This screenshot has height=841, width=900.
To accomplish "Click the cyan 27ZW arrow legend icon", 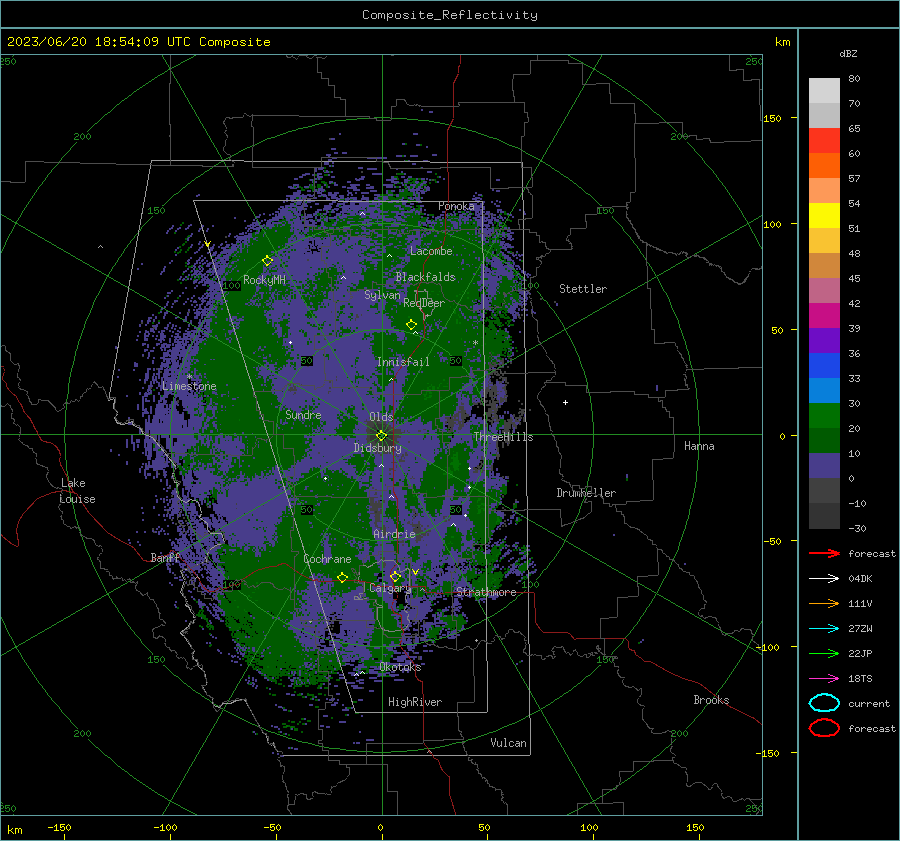I will point(824,629).
